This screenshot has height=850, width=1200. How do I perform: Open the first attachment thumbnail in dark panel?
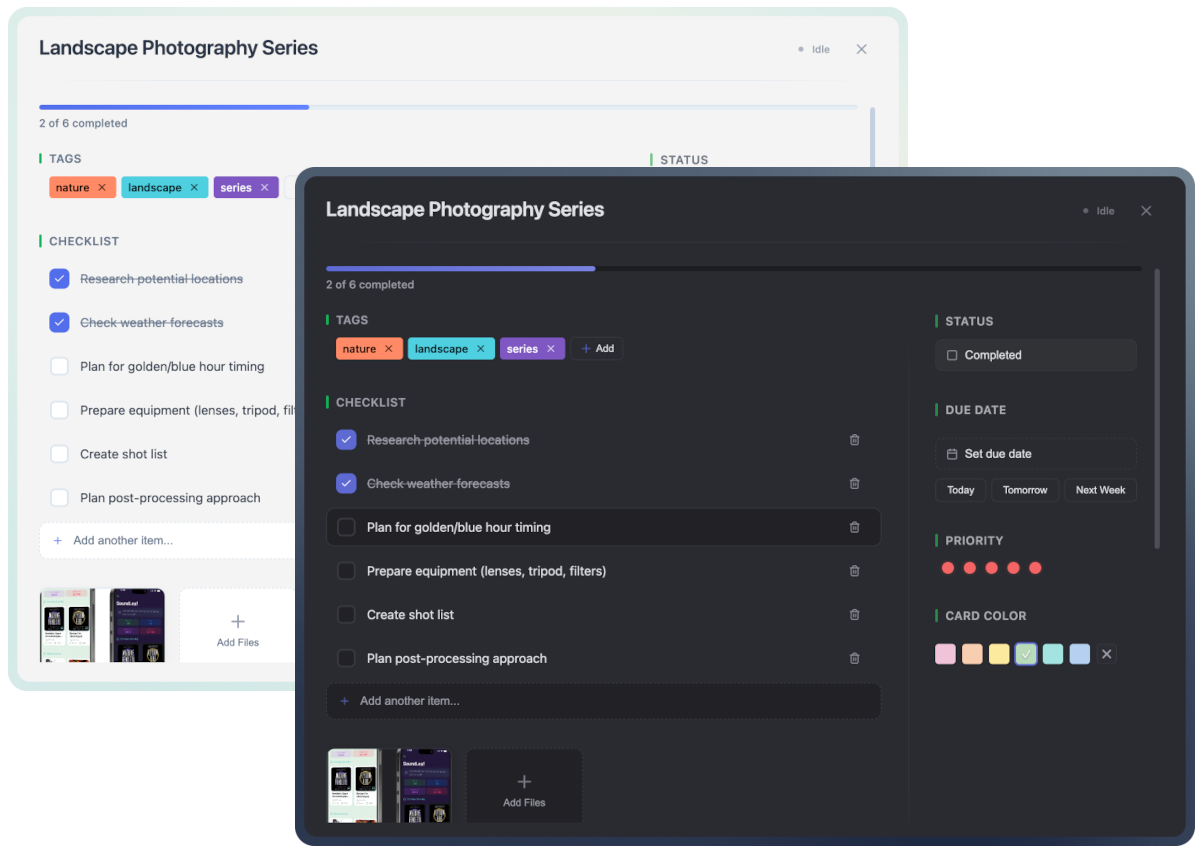point(355,786)
